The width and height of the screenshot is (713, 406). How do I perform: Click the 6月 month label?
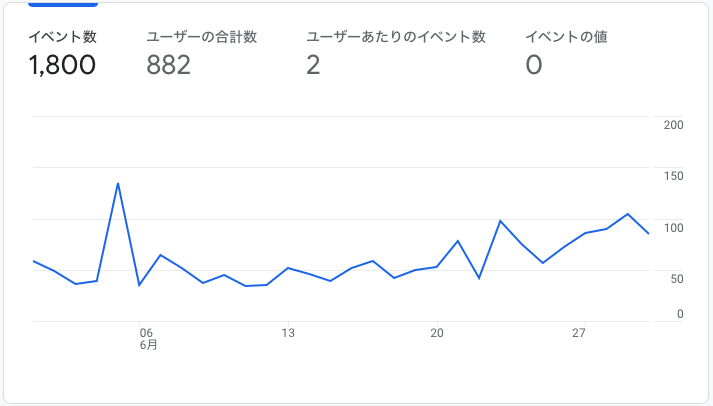coord(148,345)
